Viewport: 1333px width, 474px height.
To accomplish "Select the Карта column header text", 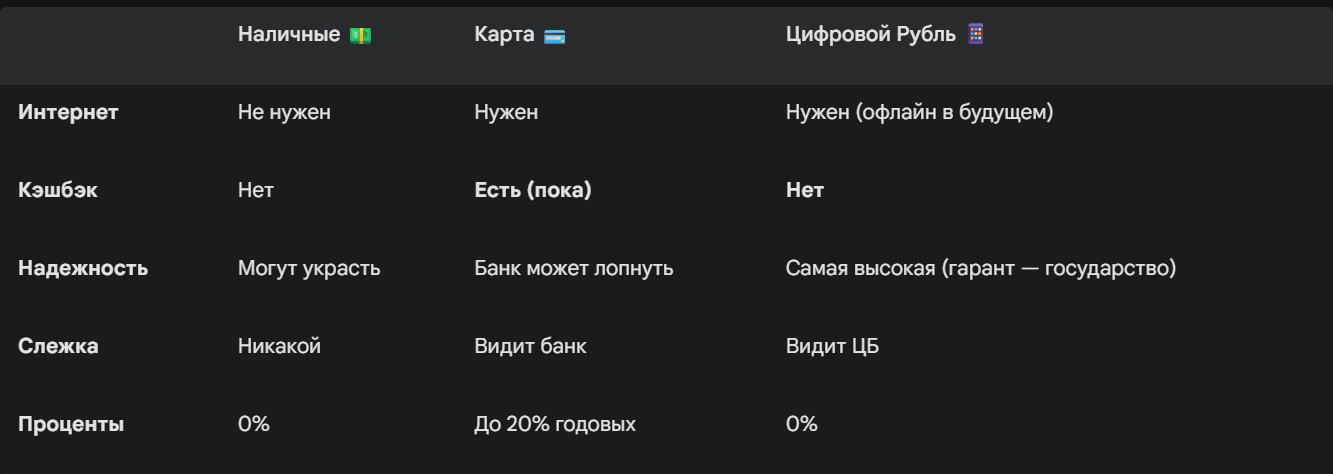I will pos(505,35).
